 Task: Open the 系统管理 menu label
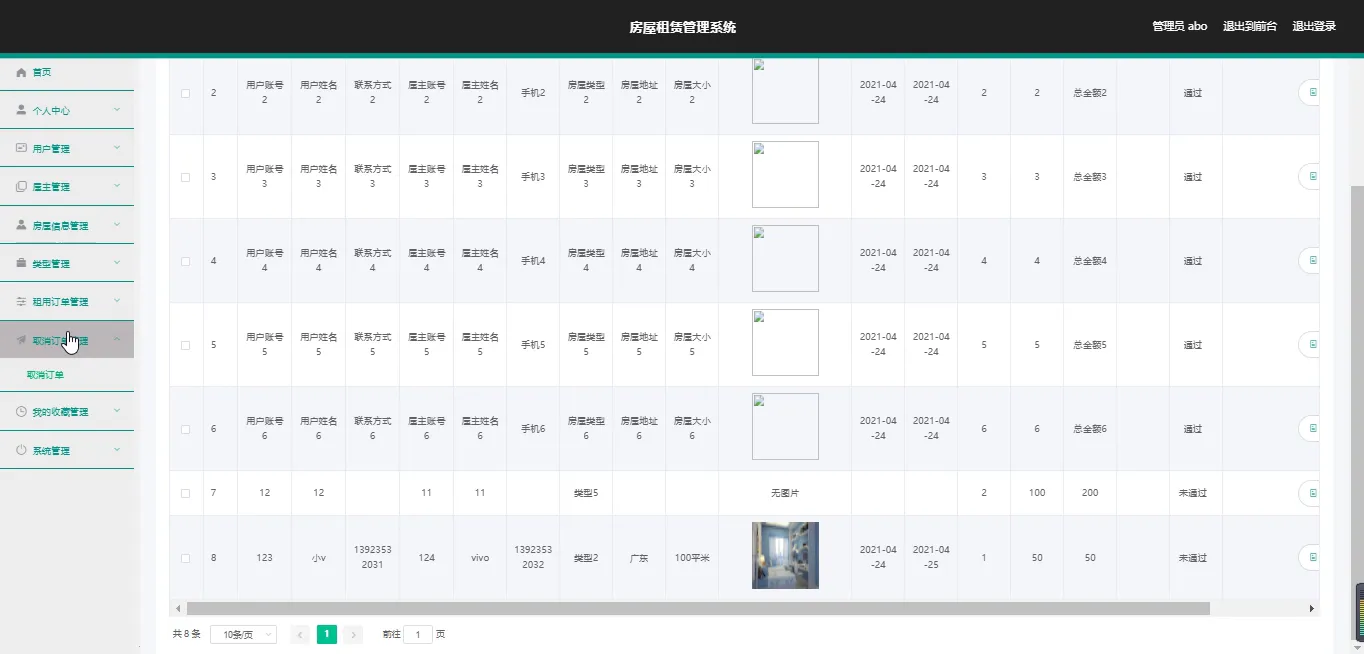(x=51, y=451)
